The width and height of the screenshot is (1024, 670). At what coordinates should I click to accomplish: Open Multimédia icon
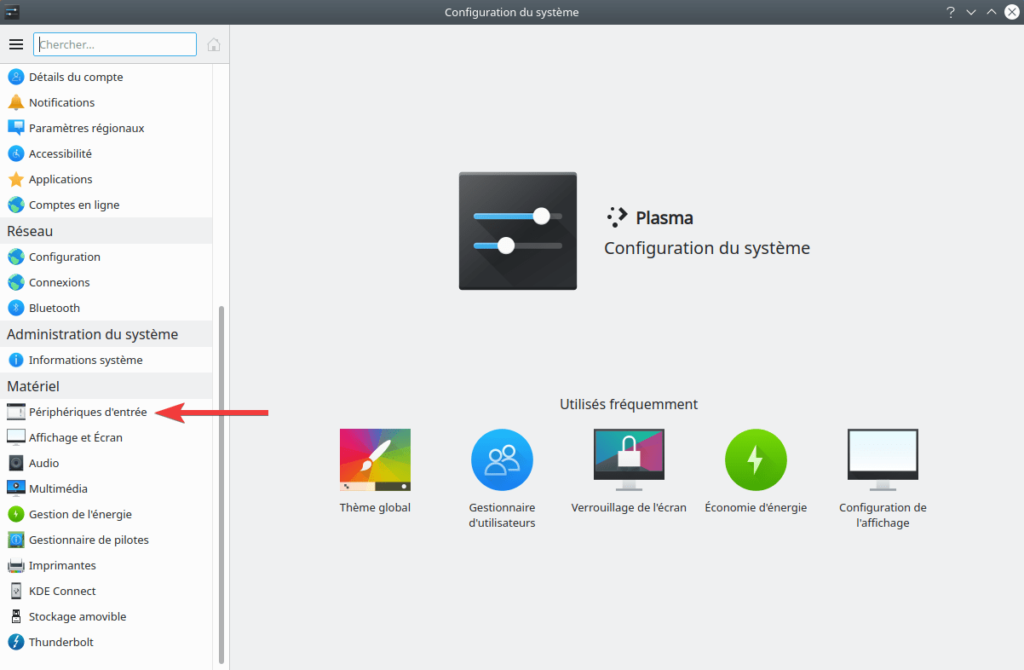16,488
